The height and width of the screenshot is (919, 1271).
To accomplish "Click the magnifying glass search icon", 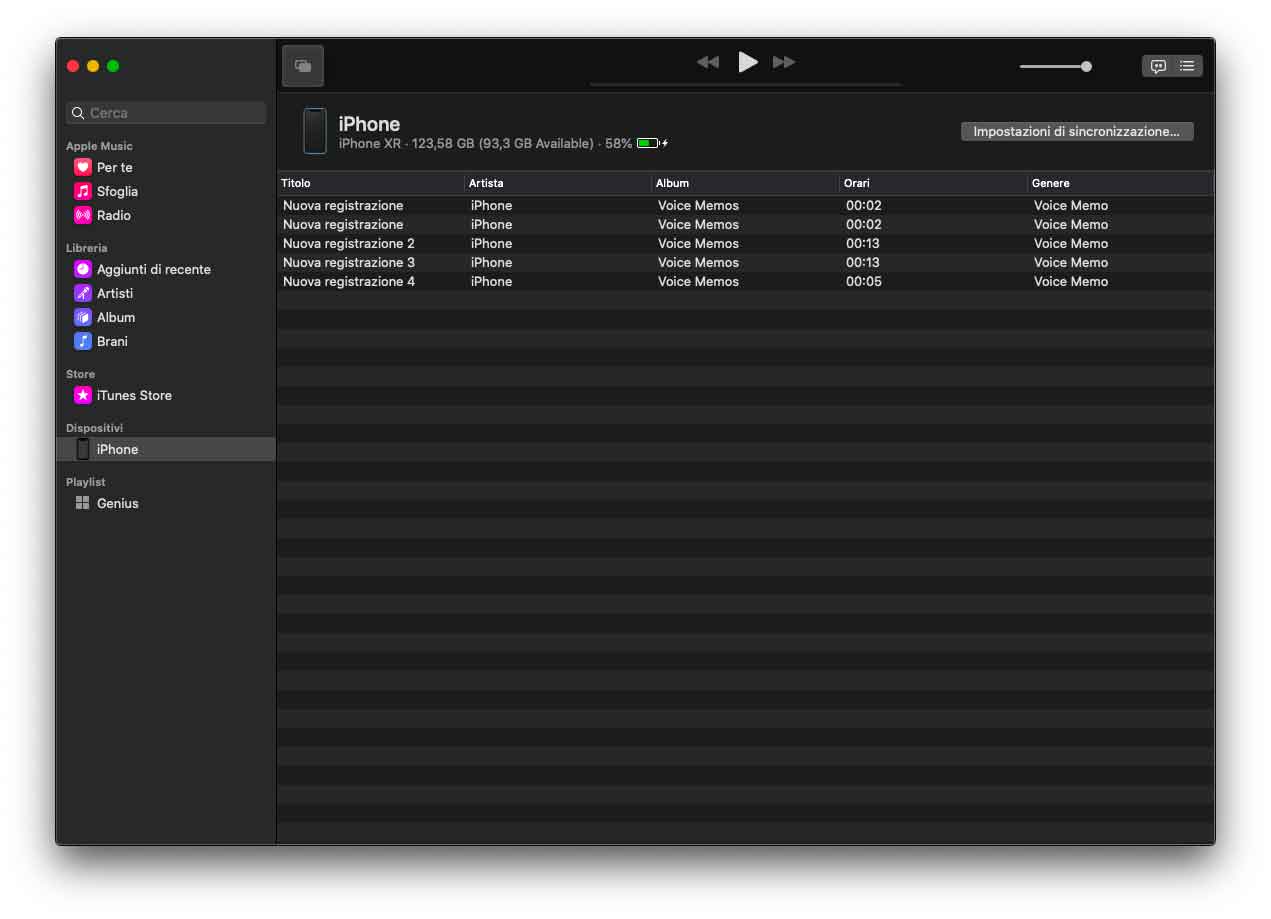I will pos(78,113).
